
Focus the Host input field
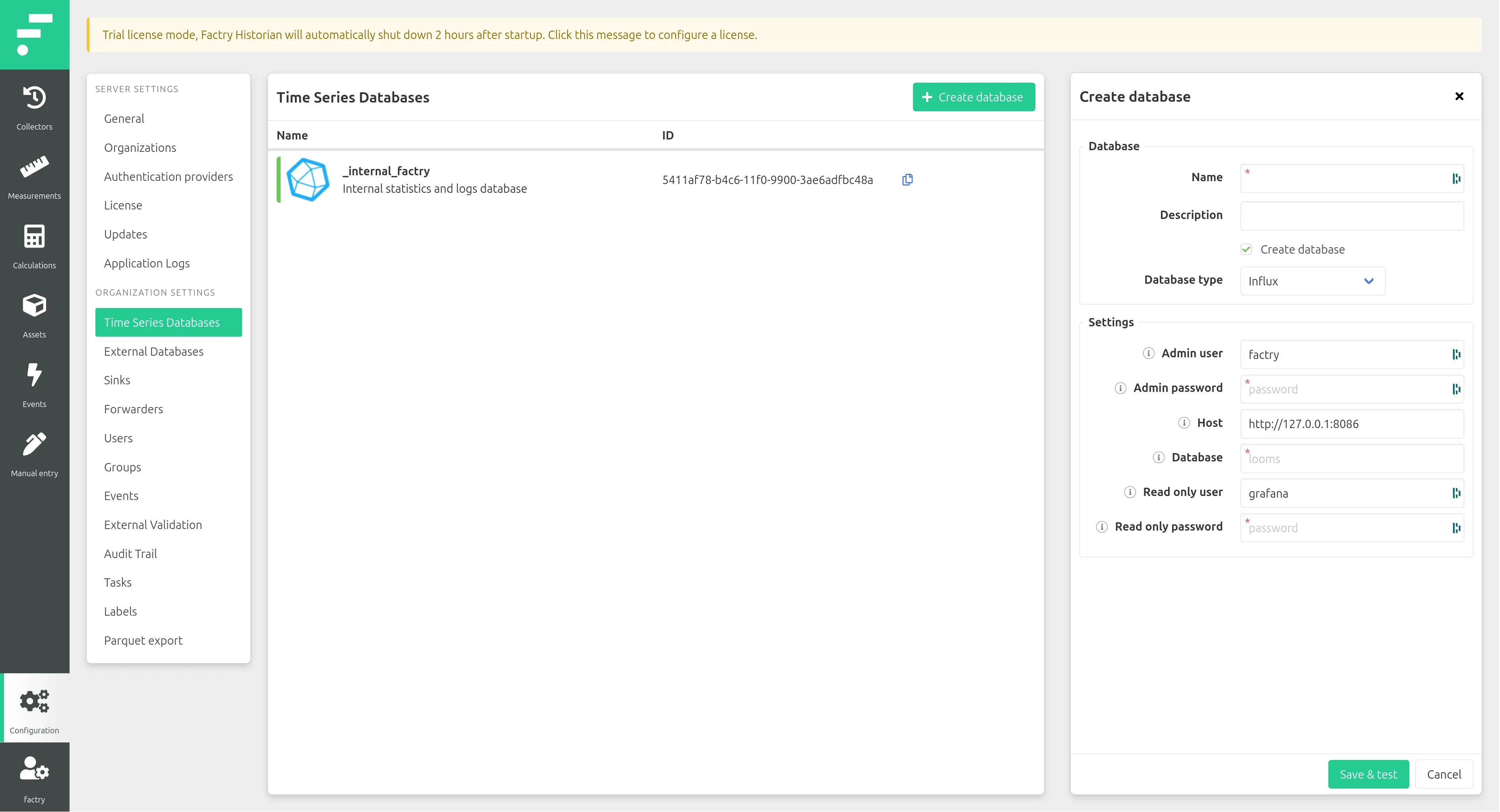pyautogui.click(x=1351, y=423)
